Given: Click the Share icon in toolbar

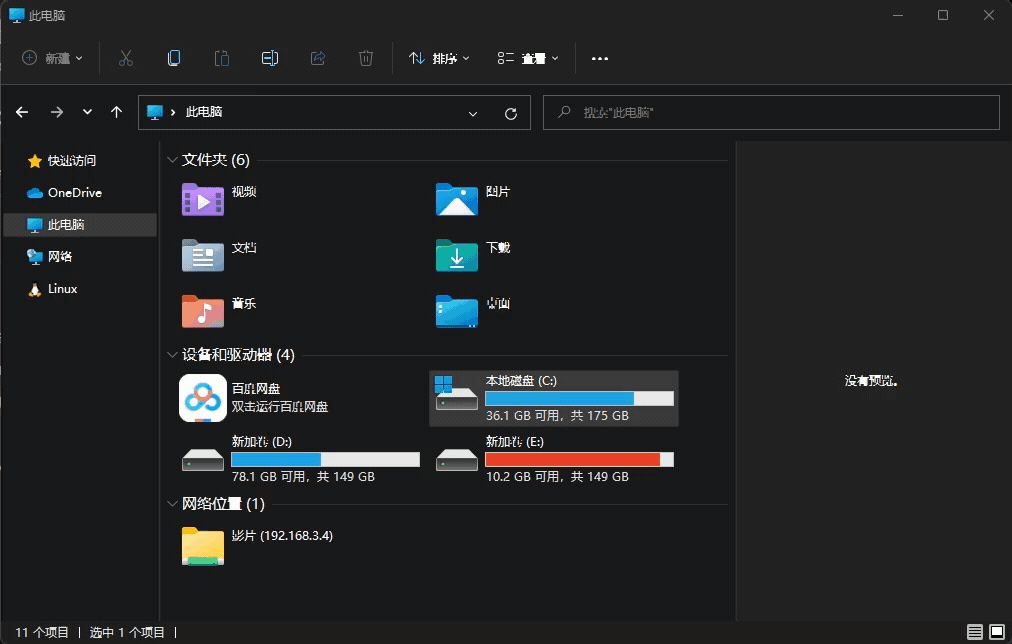Looking at the screenshot, I should pos(318,58).
